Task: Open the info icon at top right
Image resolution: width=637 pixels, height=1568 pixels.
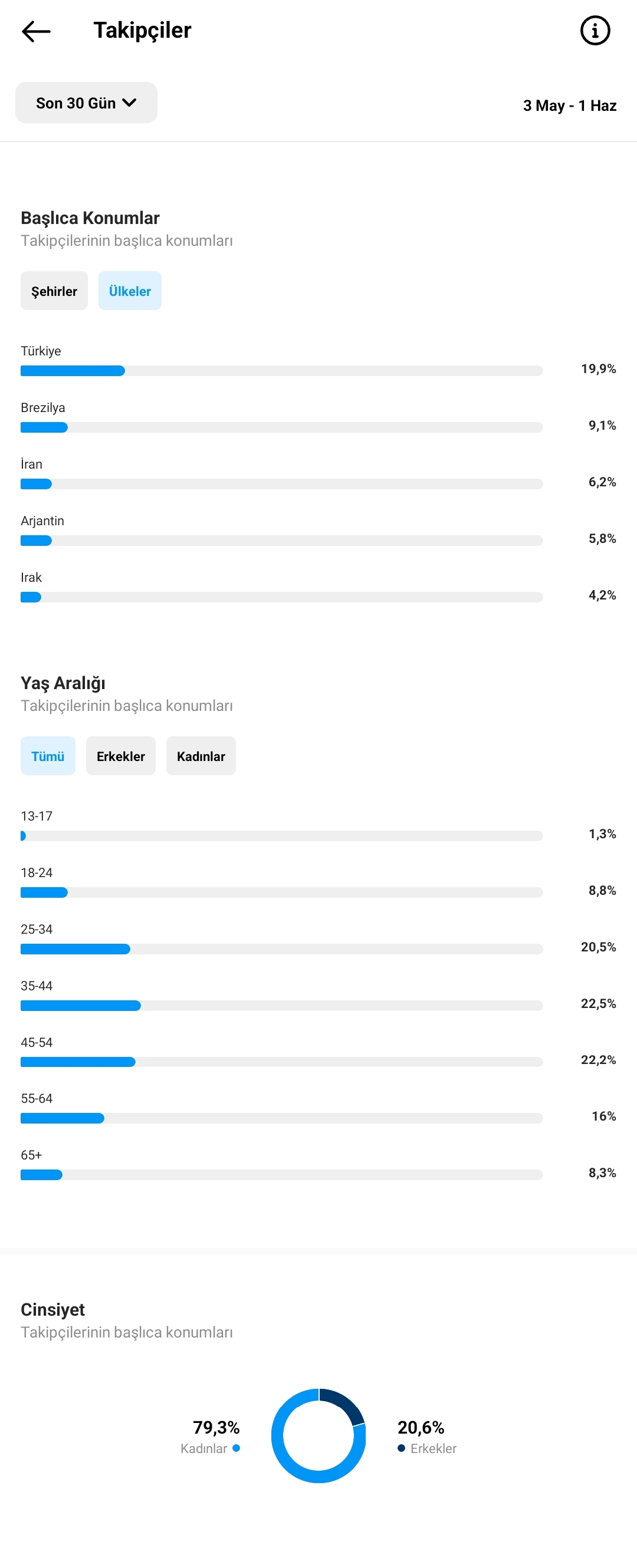Action: 595,31
